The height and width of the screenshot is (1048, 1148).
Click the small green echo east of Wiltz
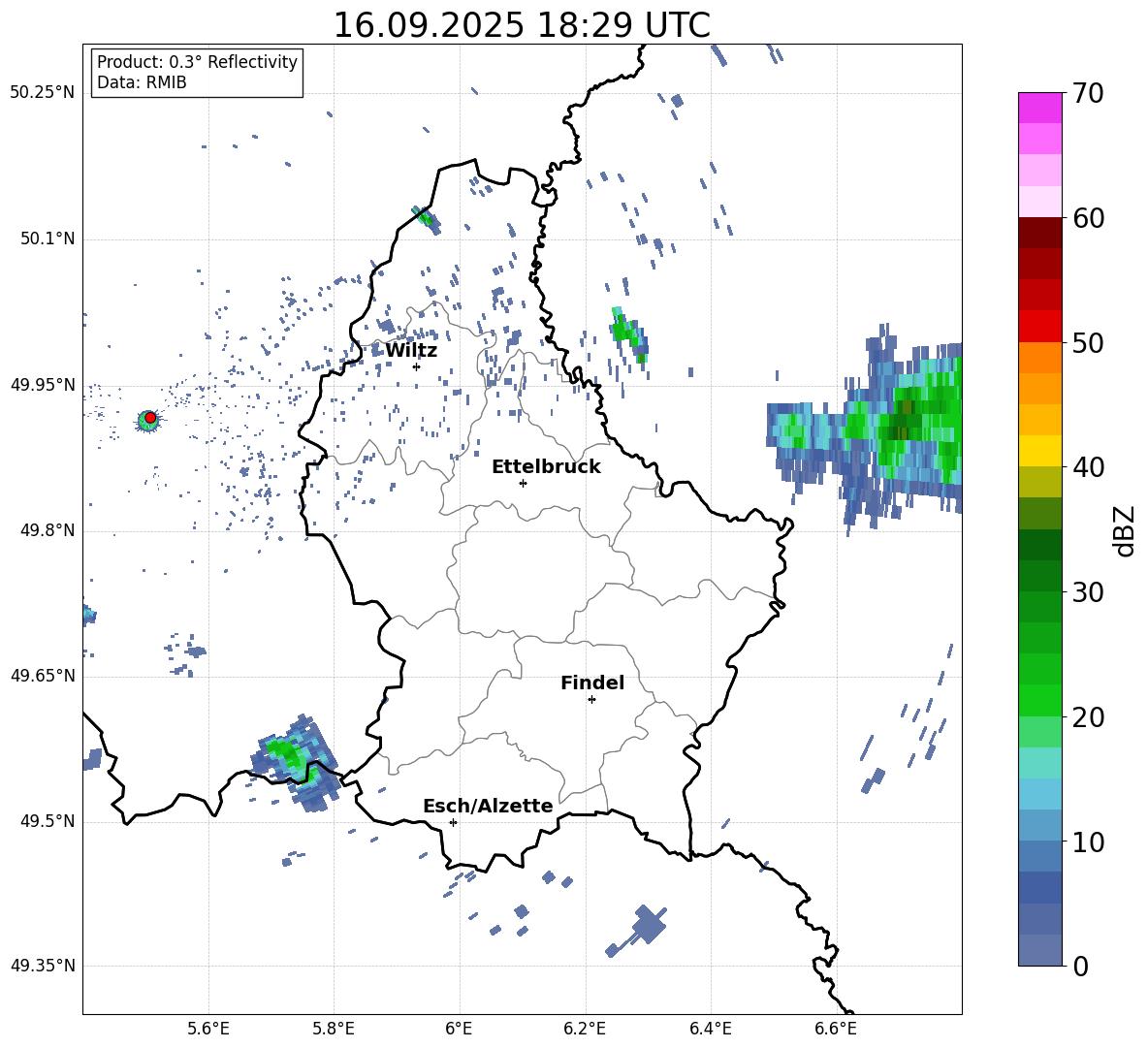[629, 334]
